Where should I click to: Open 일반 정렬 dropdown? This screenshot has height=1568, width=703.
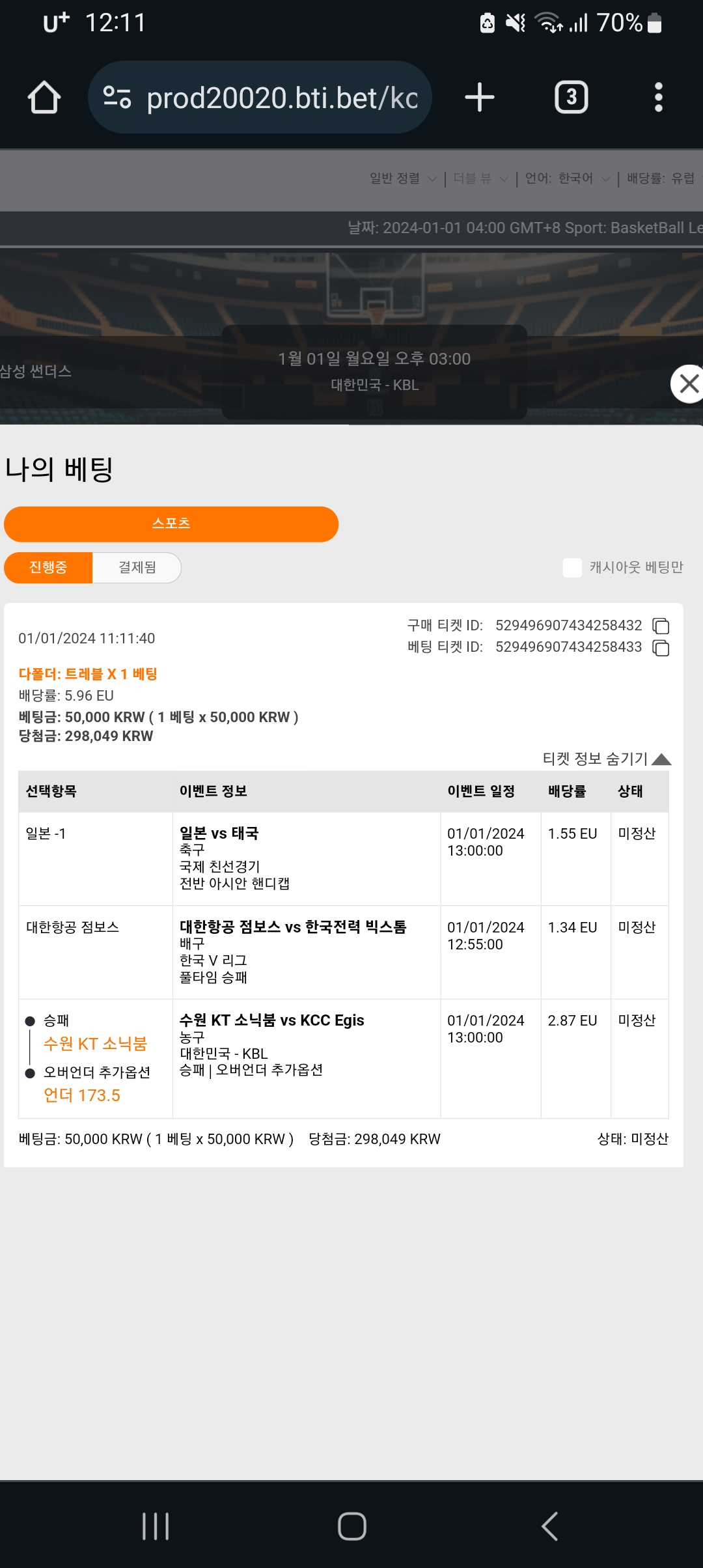(x=403, y=178)
